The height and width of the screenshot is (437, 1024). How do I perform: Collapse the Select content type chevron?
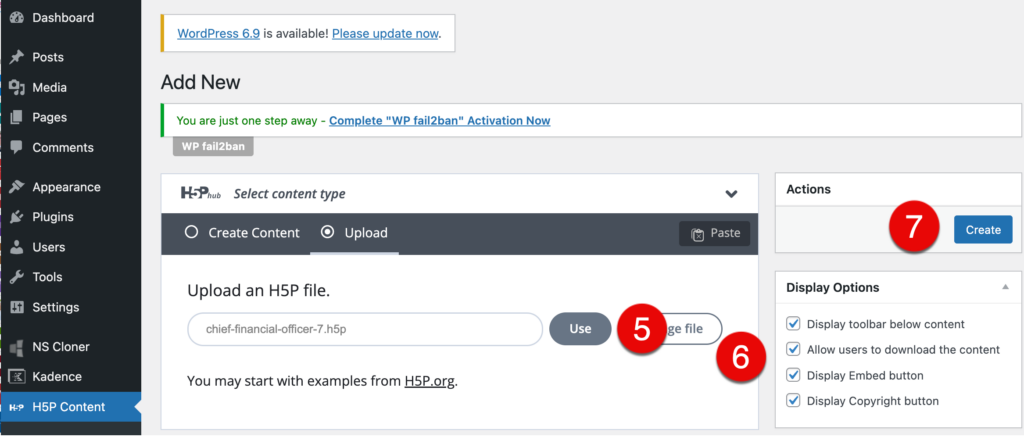(731, 194)
